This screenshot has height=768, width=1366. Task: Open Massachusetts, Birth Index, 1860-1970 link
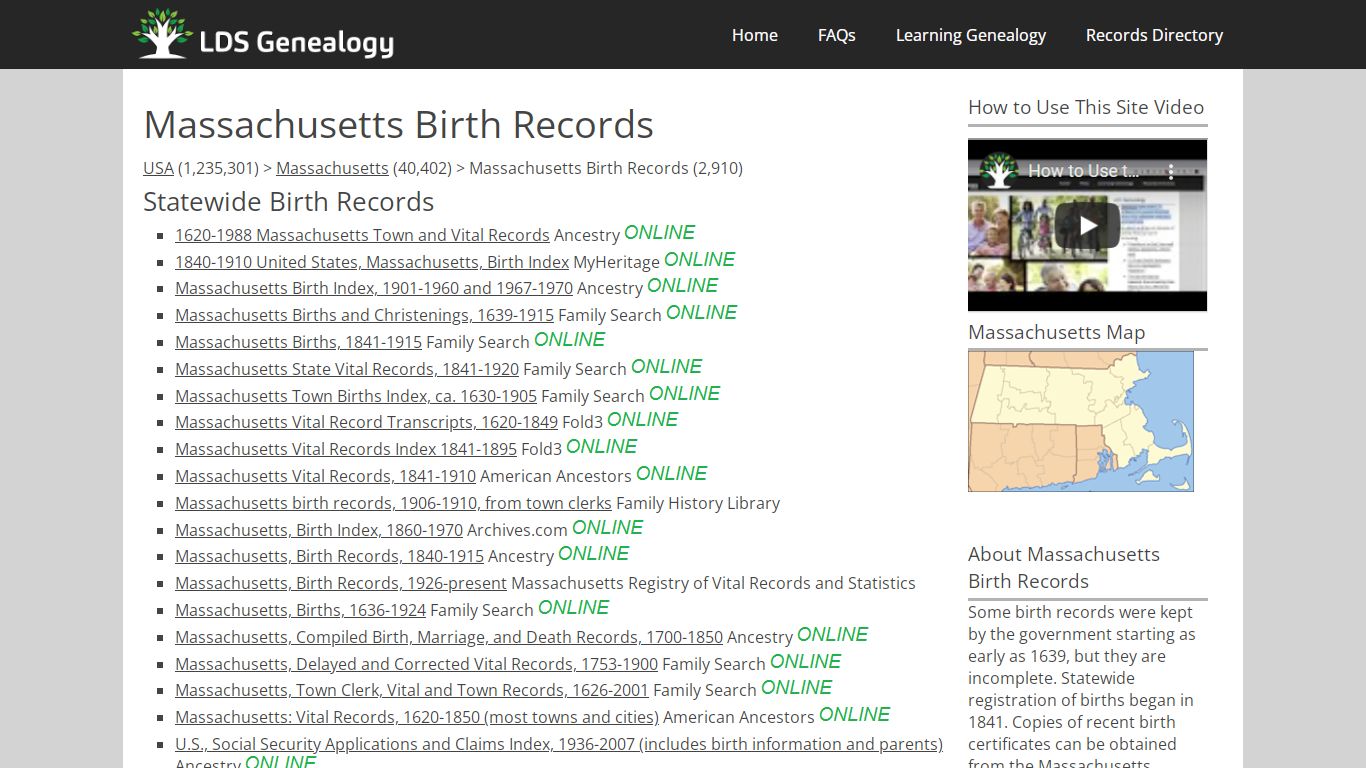point(319,530)
